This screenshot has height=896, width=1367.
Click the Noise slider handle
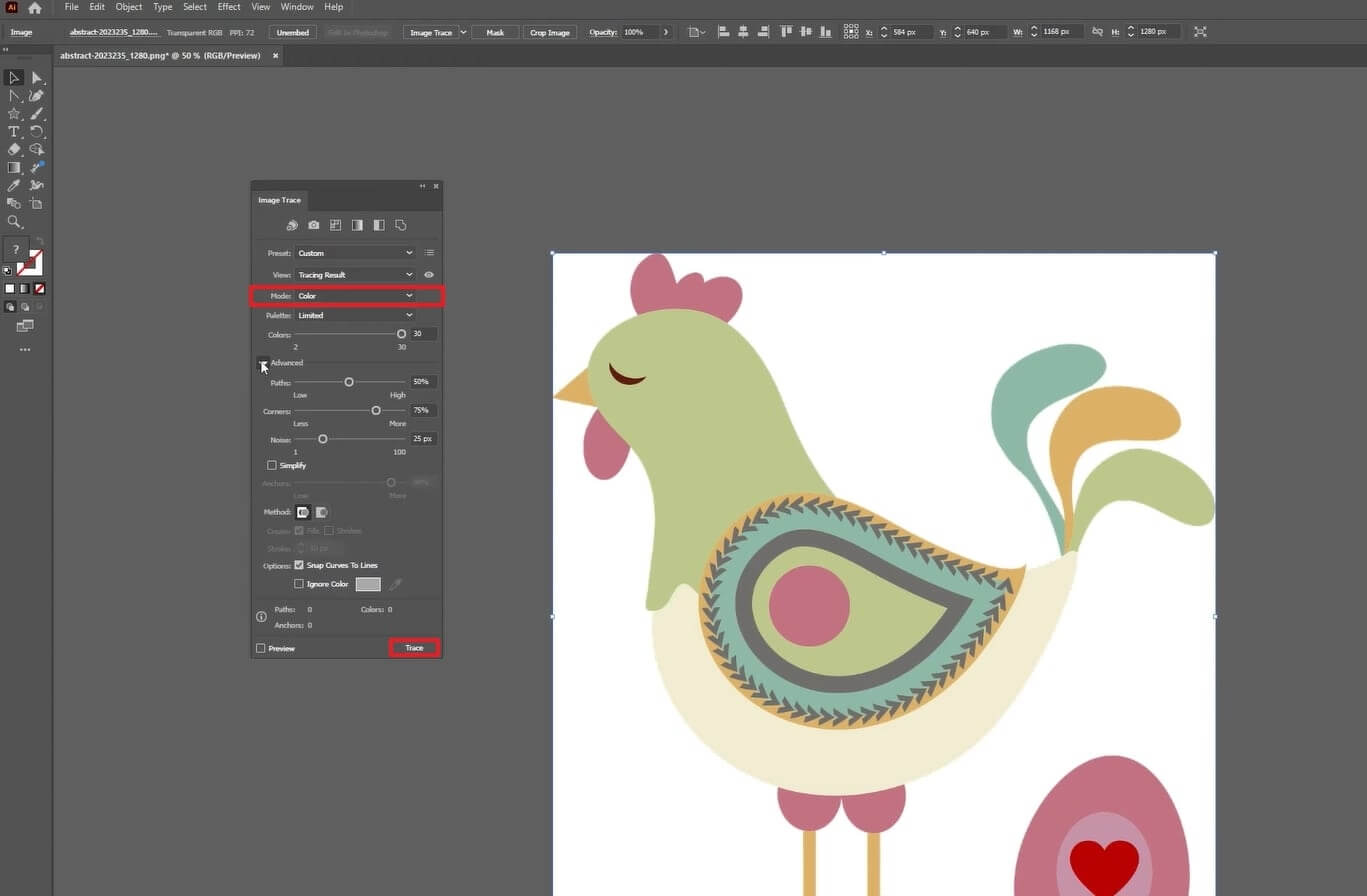(x=322, y=439)
